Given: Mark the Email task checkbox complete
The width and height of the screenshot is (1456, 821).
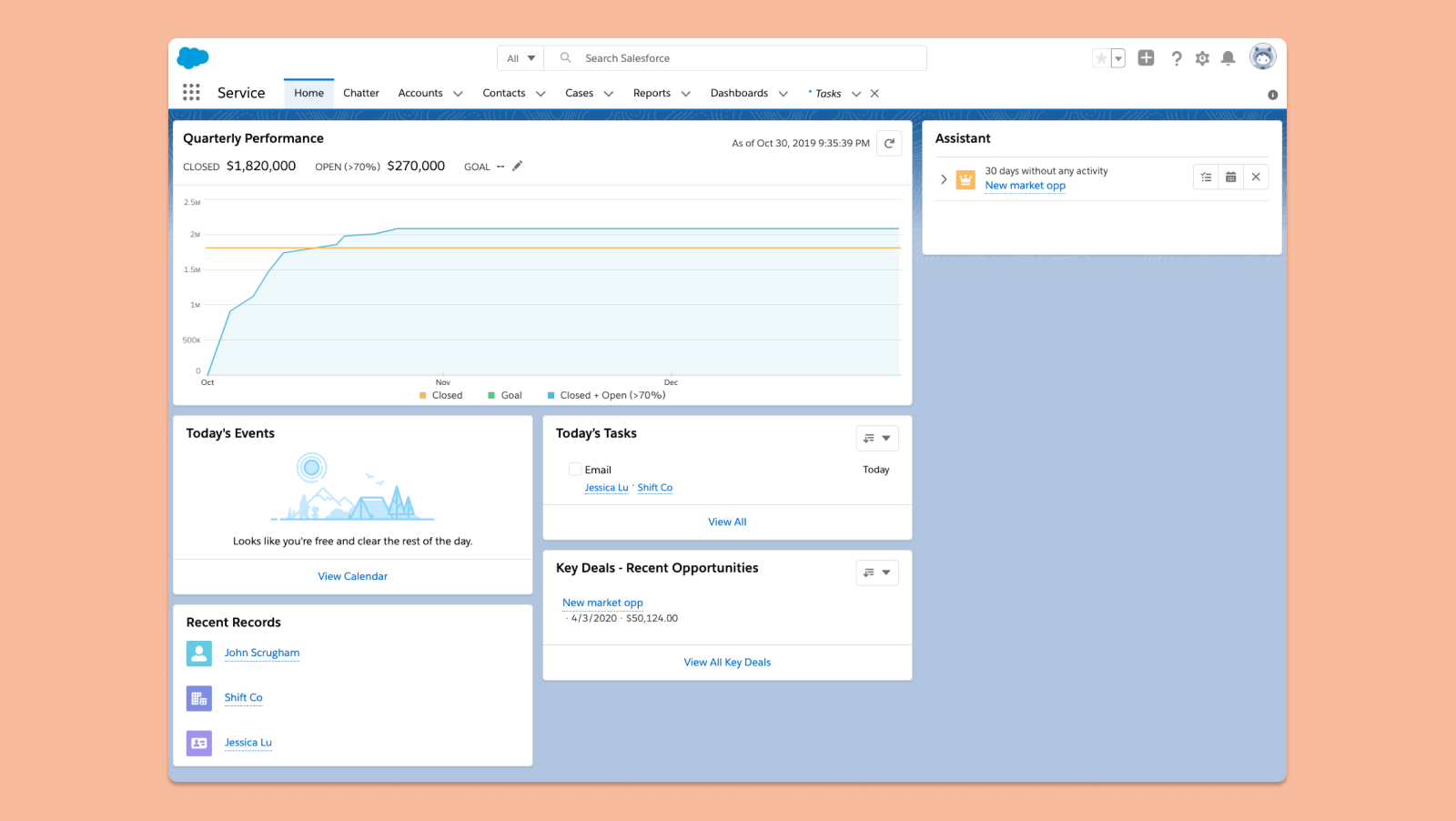Looking at the screenshot, I should (x=575, y=469).
